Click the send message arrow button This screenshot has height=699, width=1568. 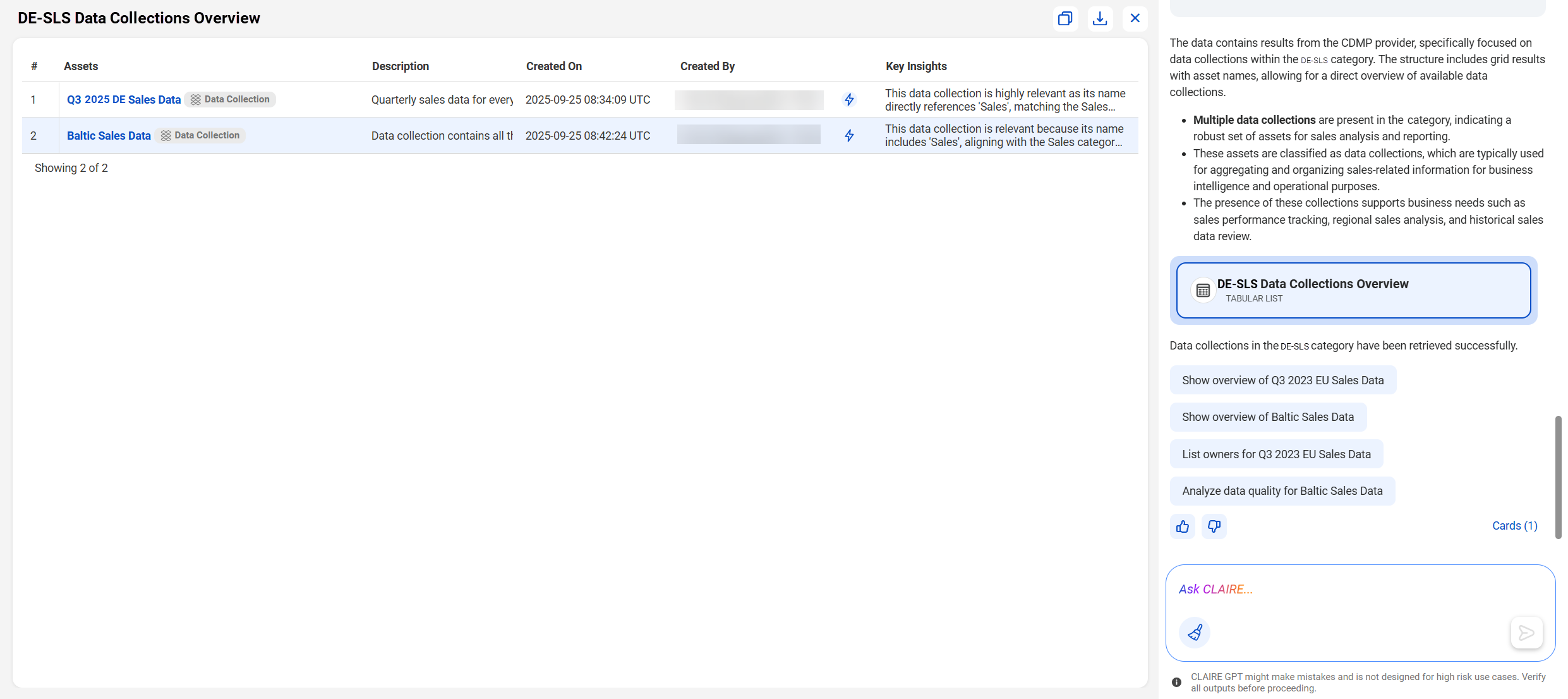click(x=1526, y=633)
